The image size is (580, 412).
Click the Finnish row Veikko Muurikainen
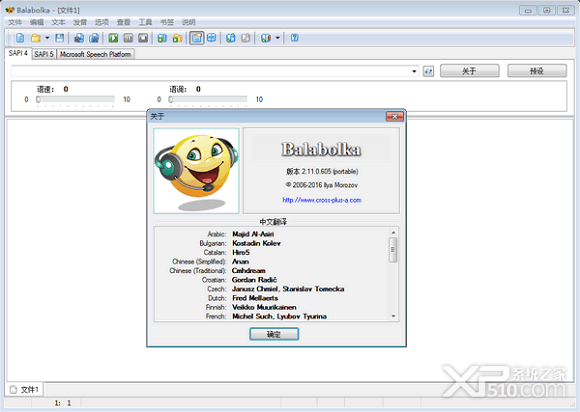(251, 307)
